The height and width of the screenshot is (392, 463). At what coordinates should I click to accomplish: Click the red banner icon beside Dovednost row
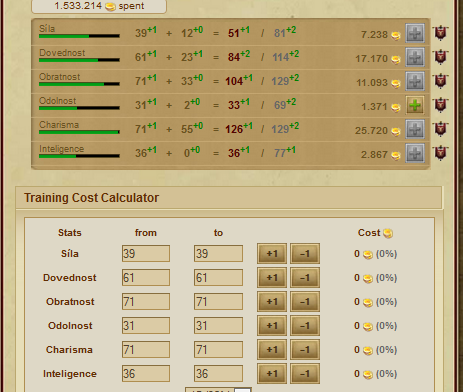click(x=440, y=57)
